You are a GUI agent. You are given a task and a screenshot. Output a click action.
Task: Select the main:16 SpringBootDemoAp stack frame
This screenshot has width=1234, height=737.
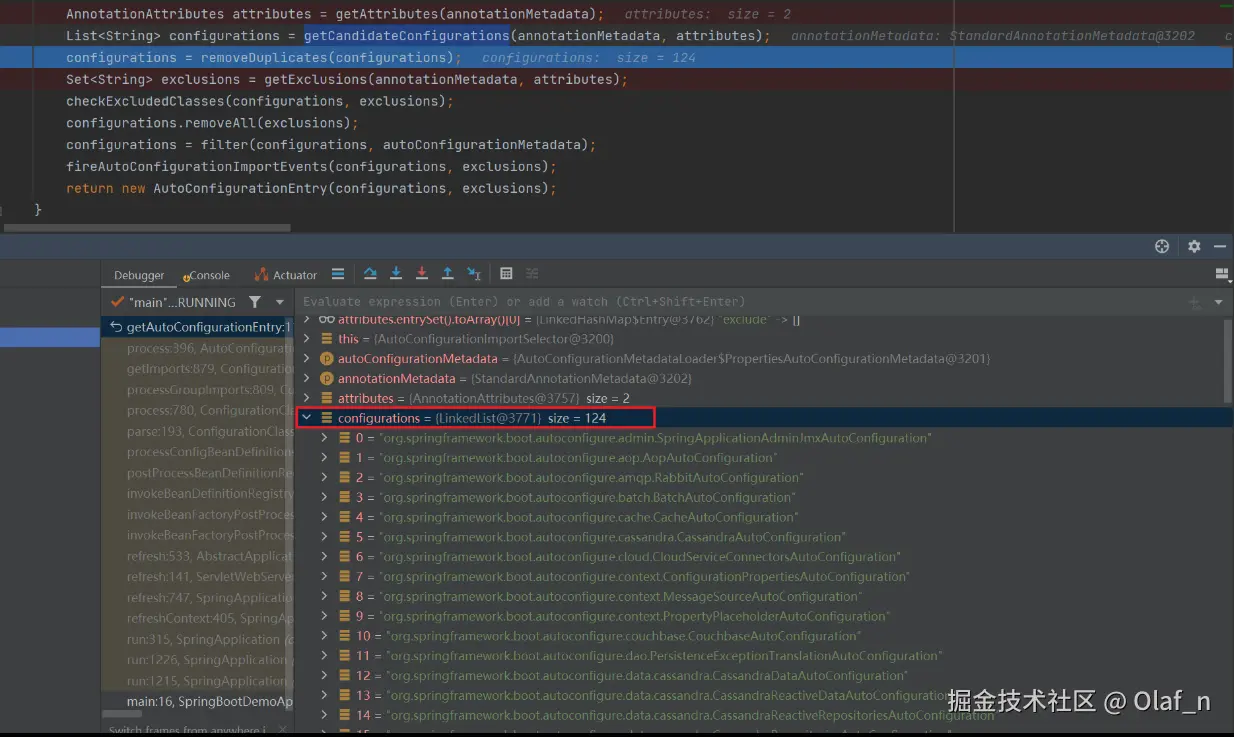[x=197, y=702]
